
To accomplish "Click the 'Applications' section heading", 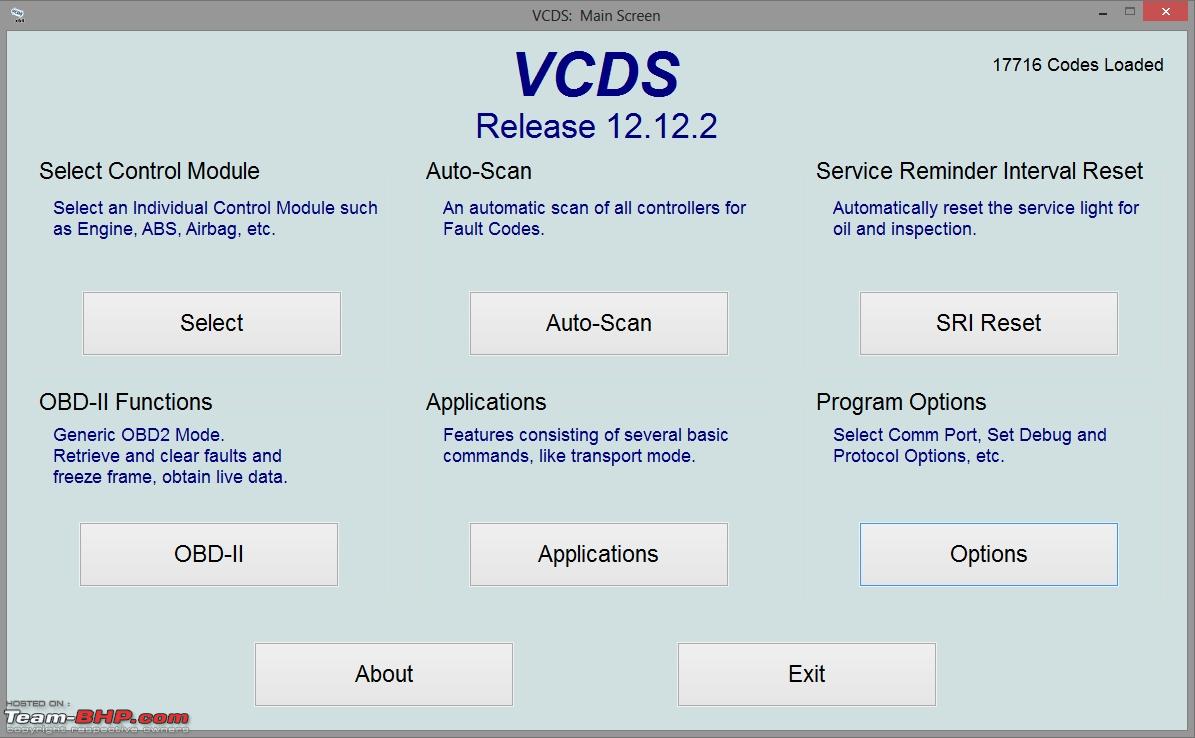I will pos(486,402).
